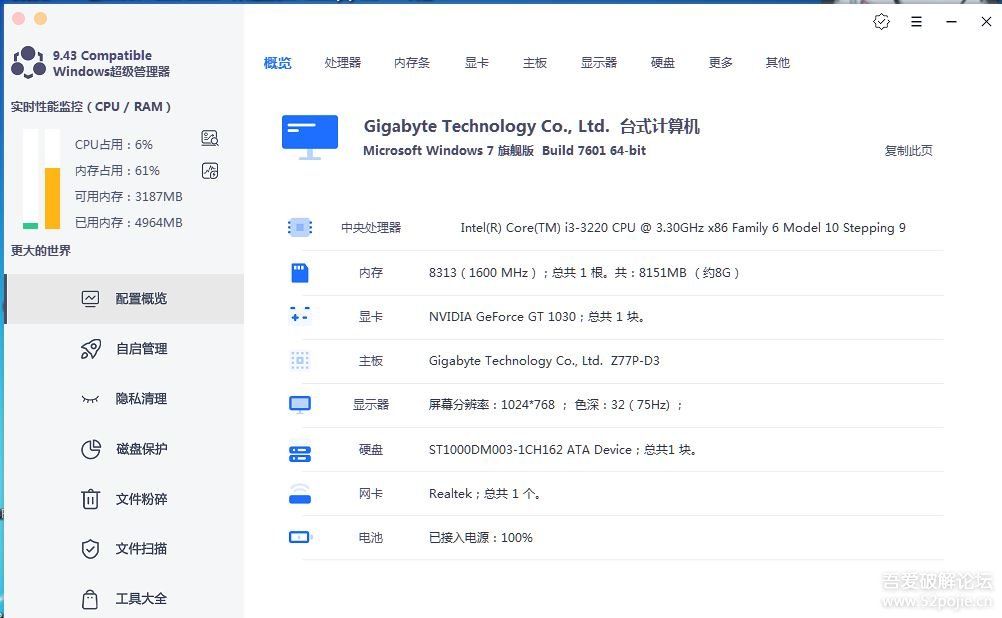This screenshot has width=1002, height=618.
Task: Click the 内存占用：61% readout
Action: 117,171
